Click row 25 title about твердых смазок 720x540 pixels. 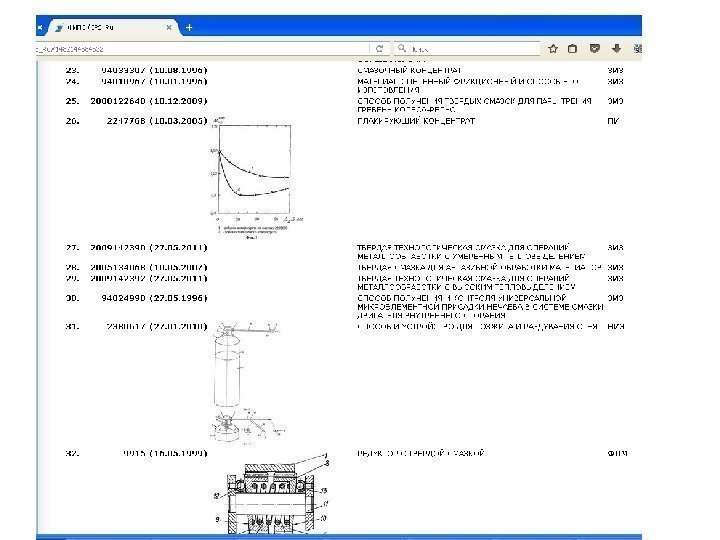coord(474,105)
